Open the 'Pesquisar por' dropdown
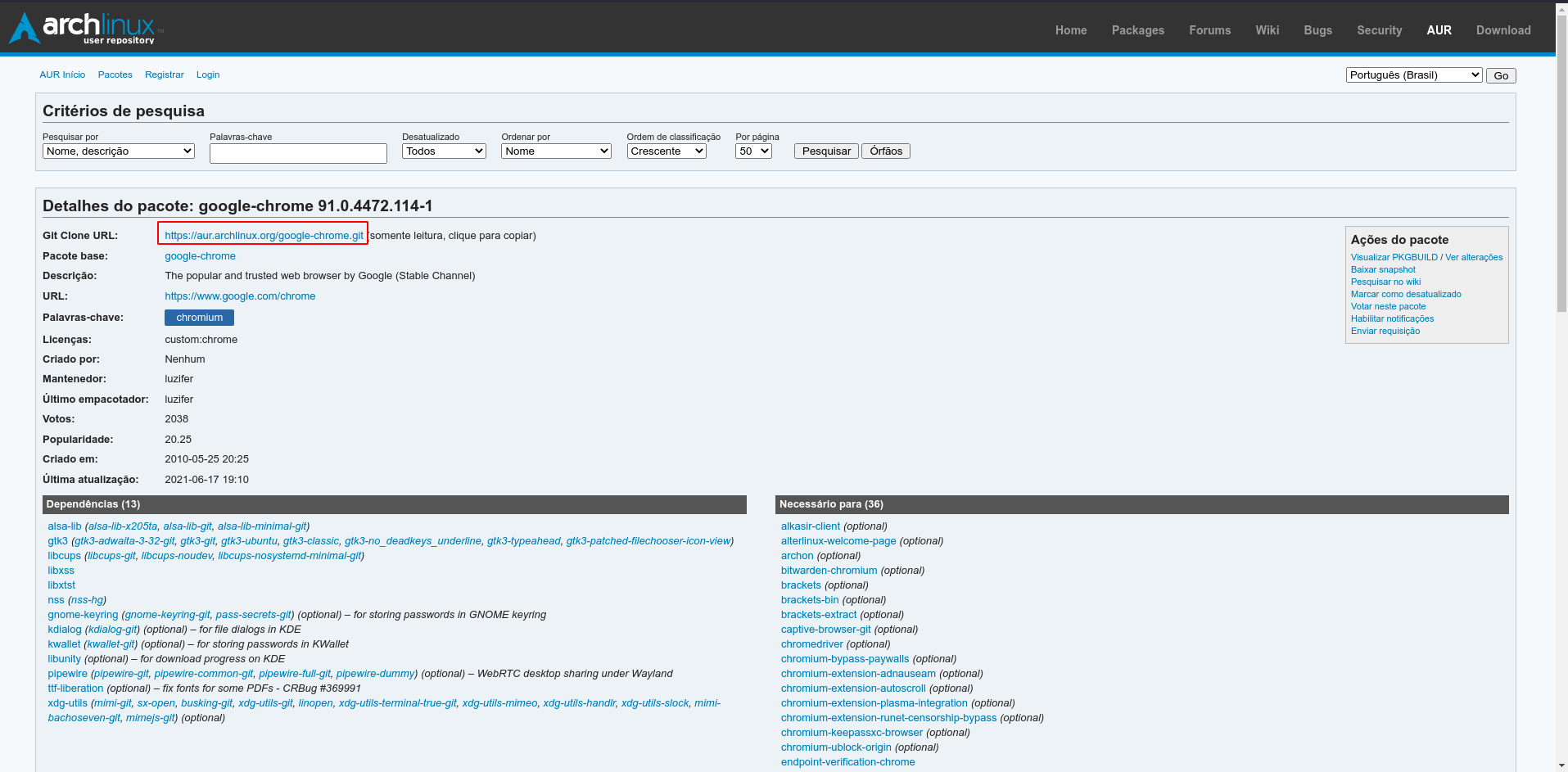 coord(118,151)
